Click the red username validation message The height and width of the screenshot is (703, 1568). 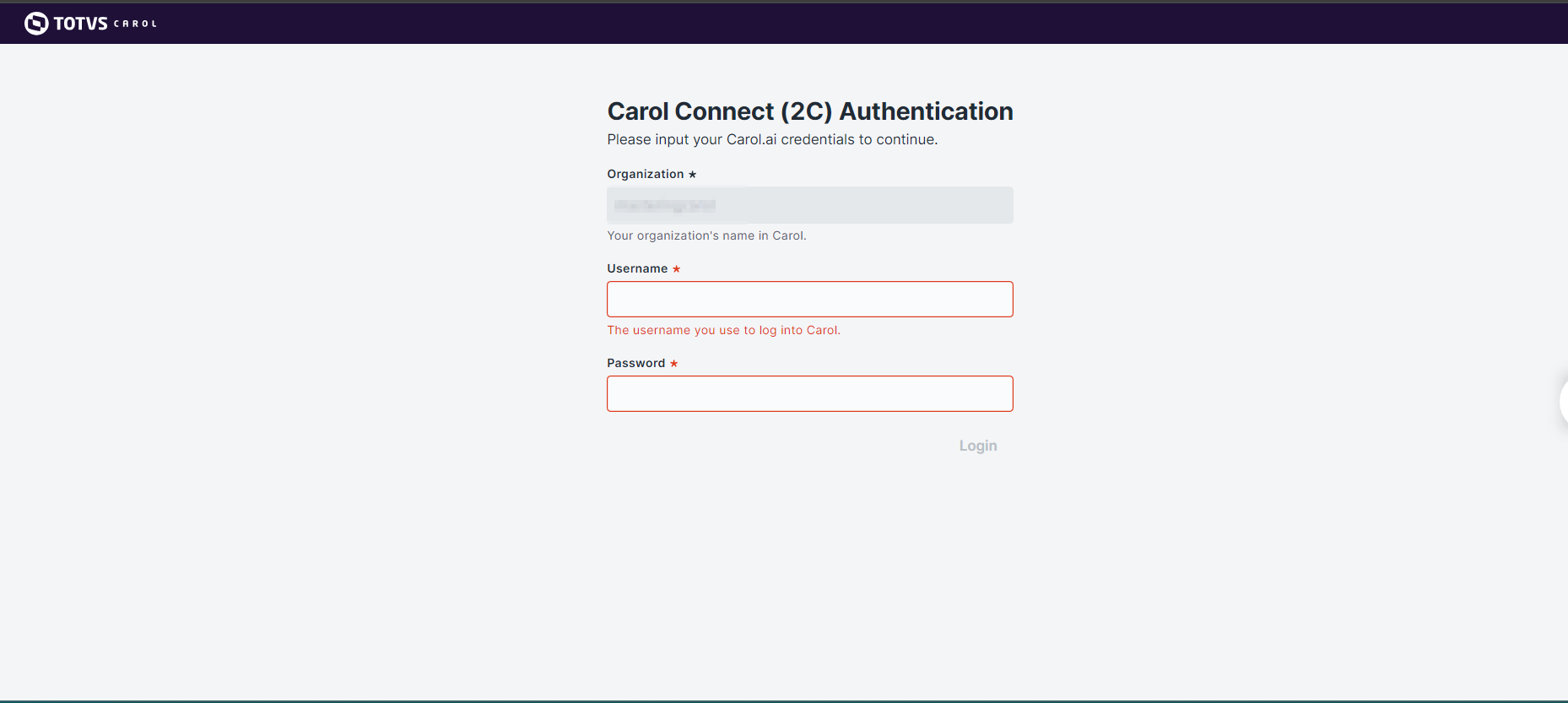coord(723,330)
